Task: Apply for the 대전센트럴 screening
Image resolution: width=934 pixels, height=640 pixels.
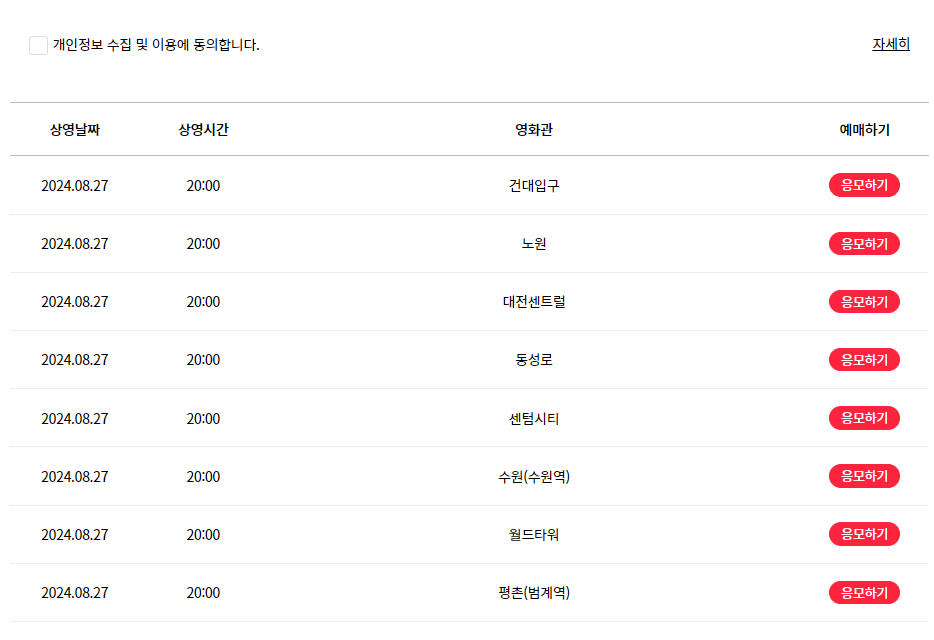Action: pos(864,302)
